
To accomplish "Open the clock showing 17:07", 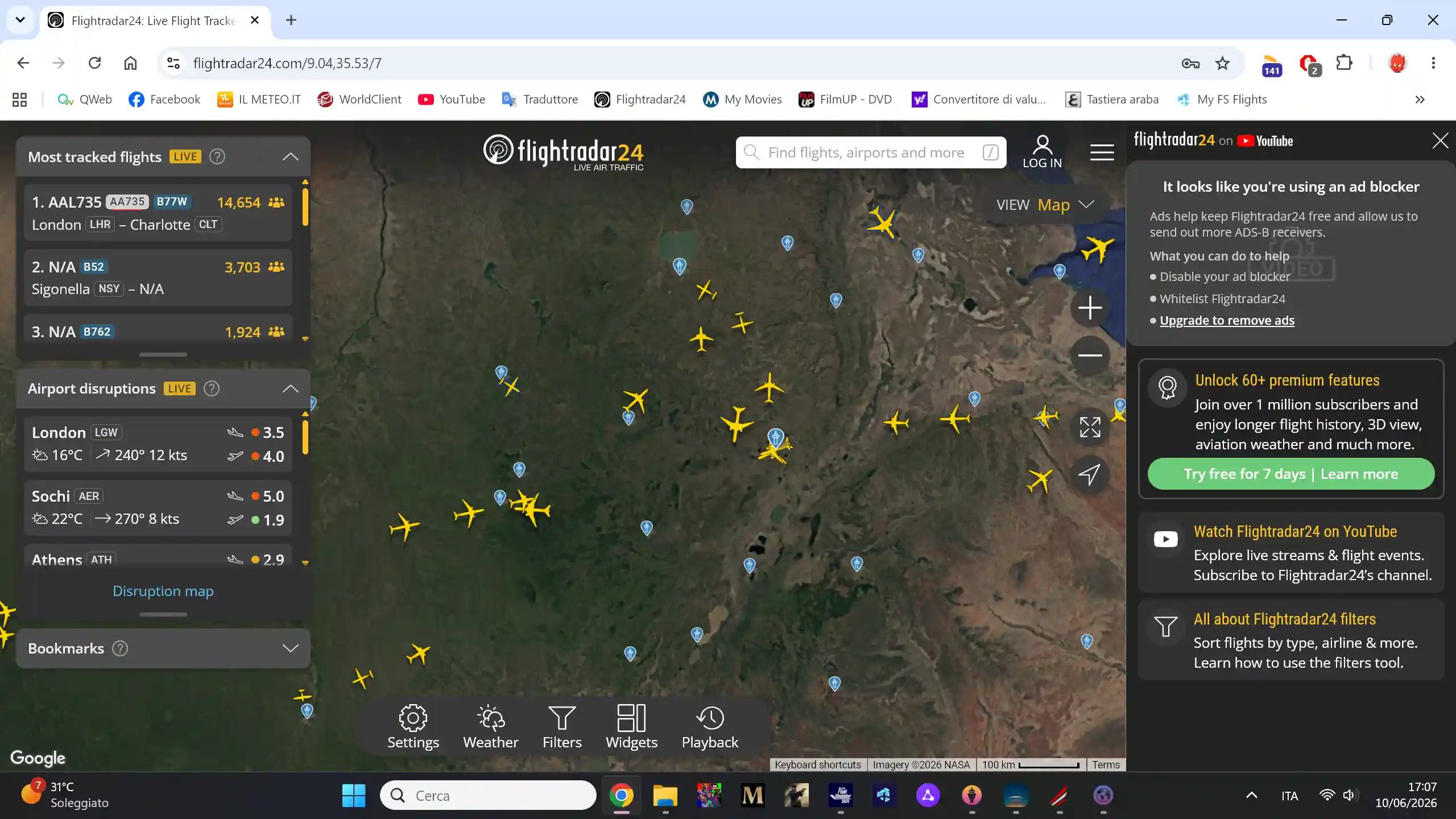I will [1406, 795].
